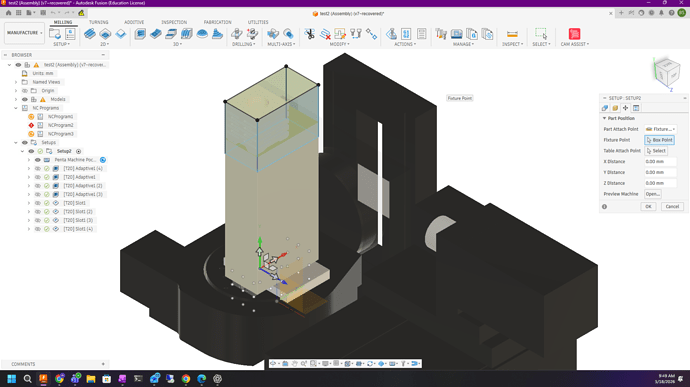690x387 pixels.
Task: Collapse the Part Position section
Action: (604, 118)
